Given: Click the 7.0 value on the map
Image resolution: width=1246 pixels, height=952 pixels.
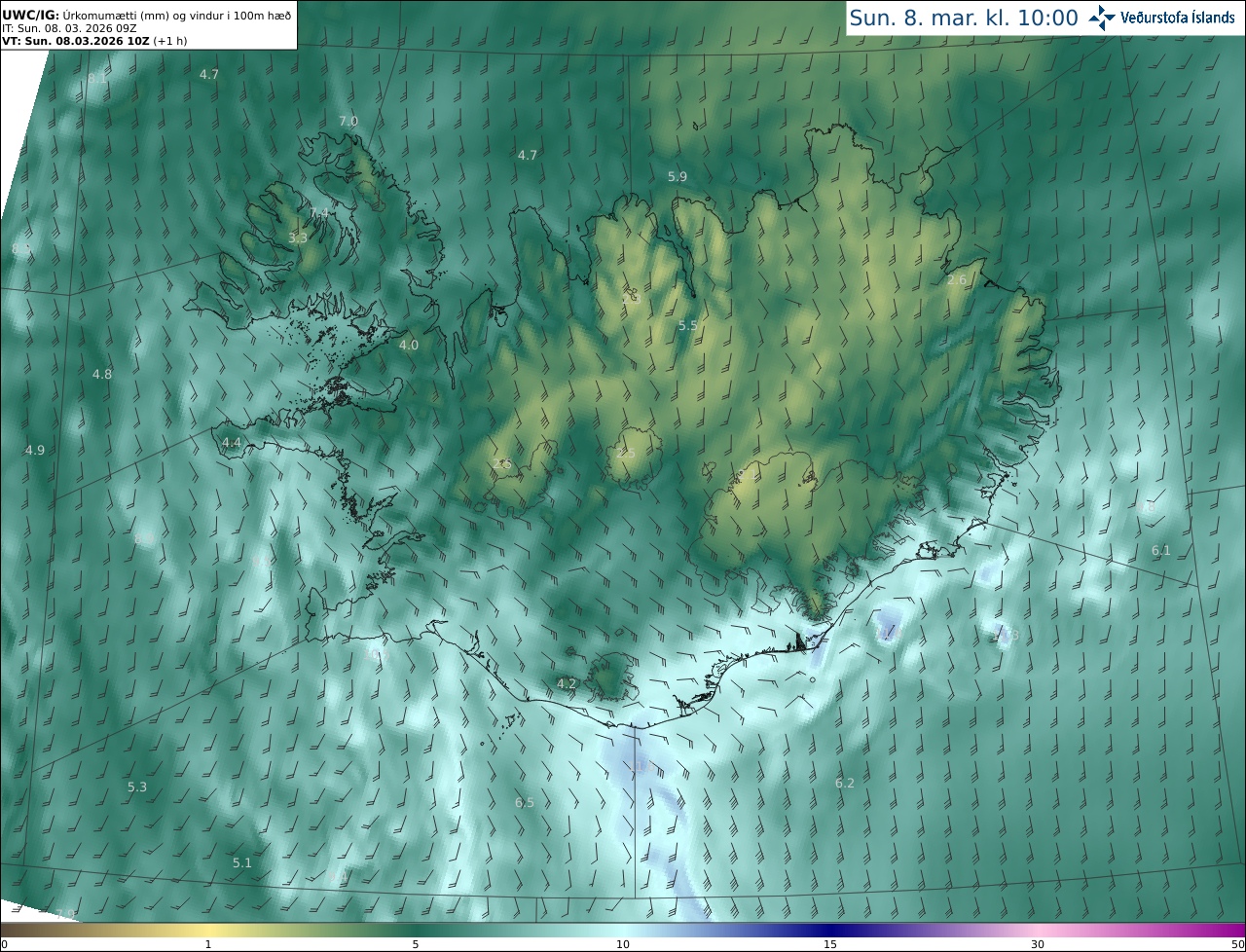Looking at the screenshot, I should point(348,122).
